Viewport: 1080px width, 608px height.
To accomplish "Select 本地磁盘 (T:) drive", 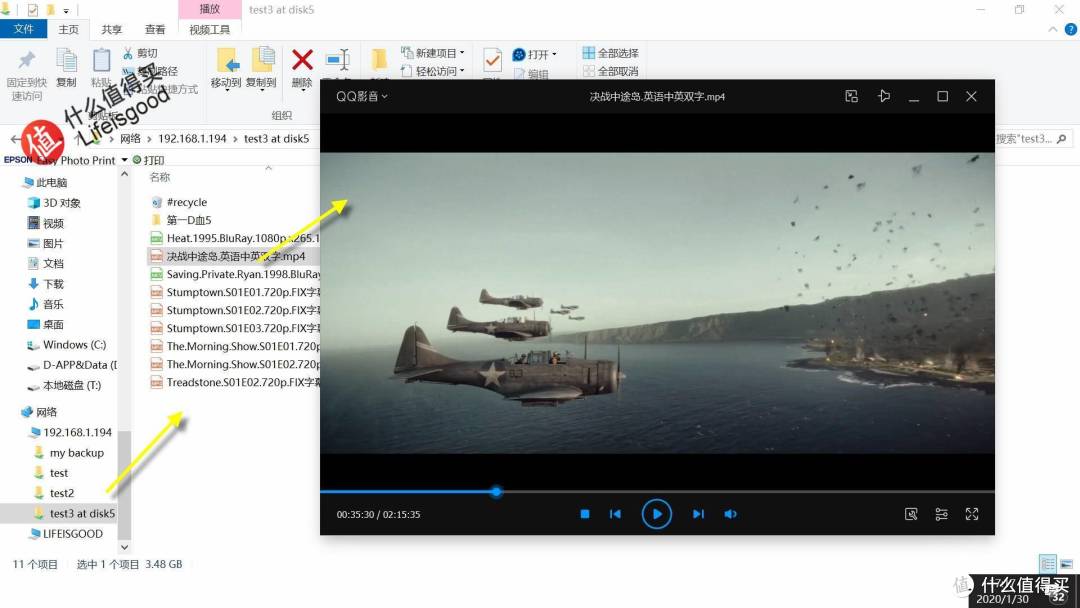I will (64, 385).
